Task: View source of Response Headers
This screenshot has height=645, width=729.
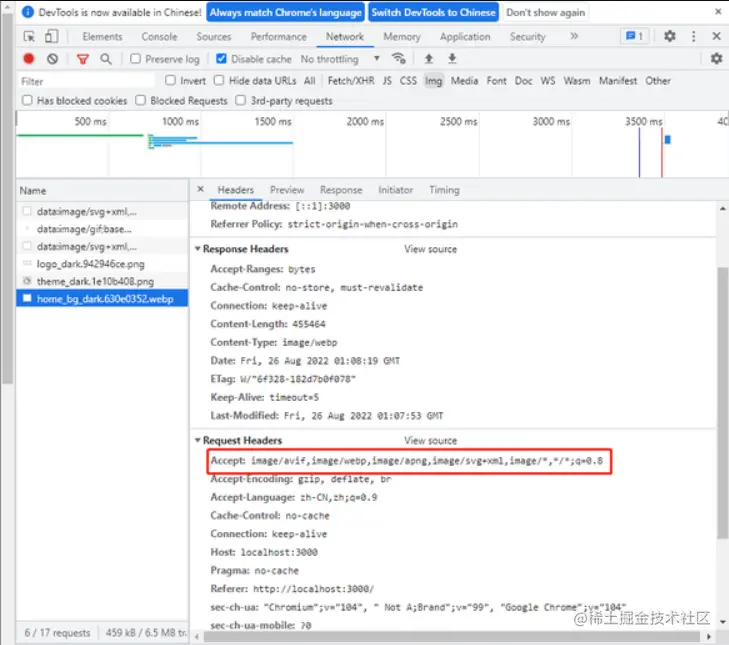Action: coord(430,249)
